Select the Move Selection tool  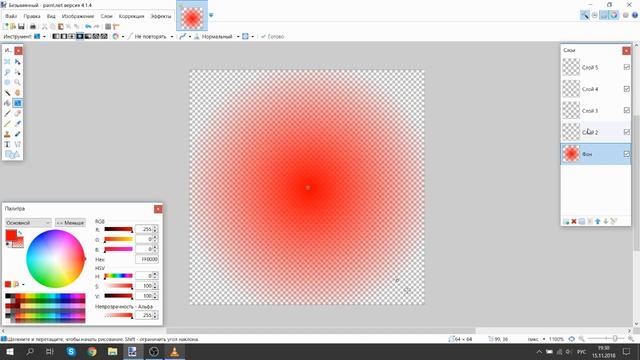tap(18, 72)
